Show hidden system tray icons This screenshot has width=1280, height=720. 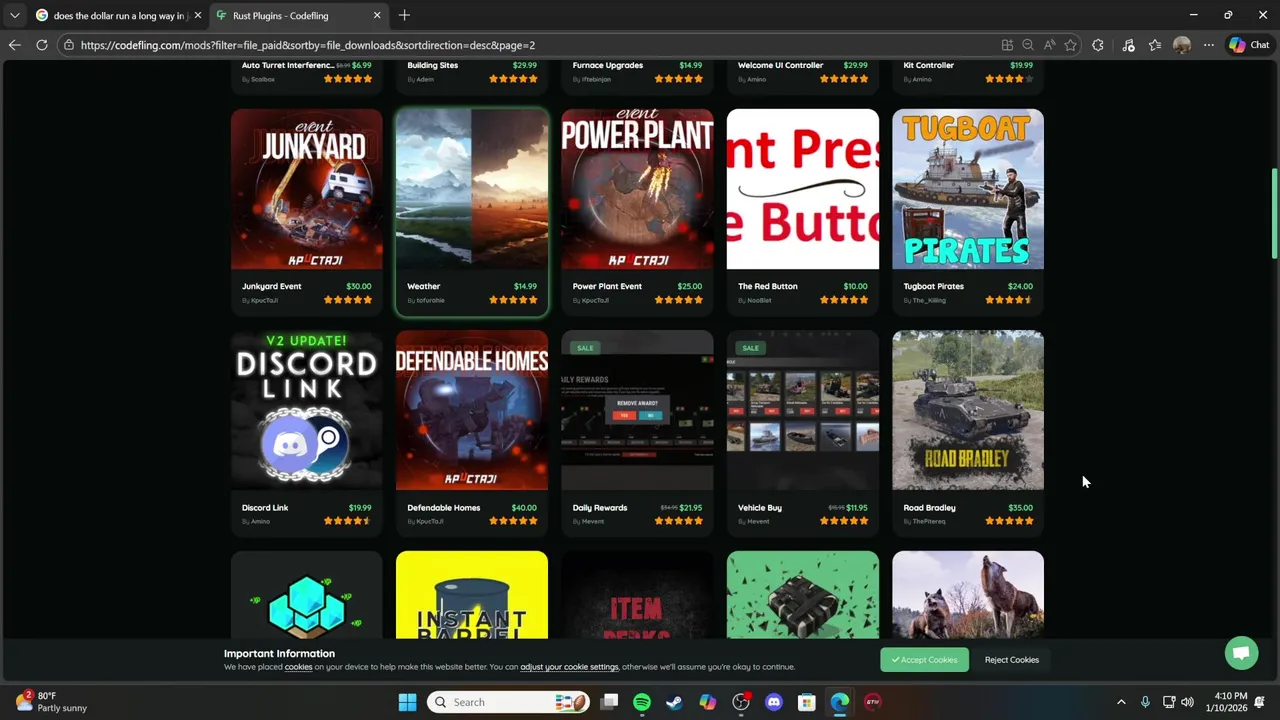[x=1121, y=702]
